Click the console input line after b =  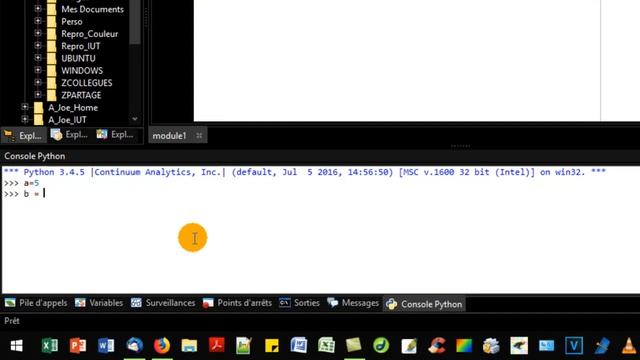click(x=44, y=193)
